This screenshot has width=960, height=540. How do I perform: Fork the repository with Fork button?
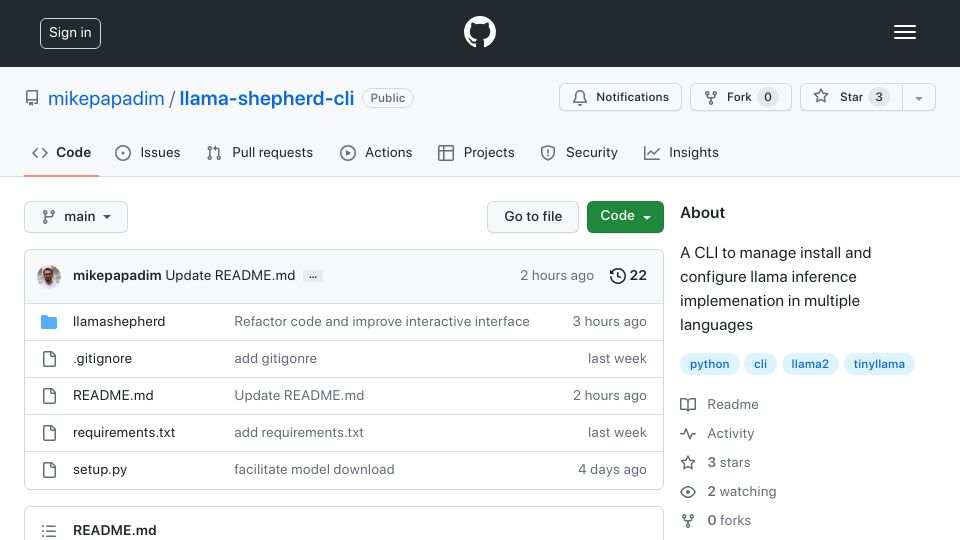(741, 97)
